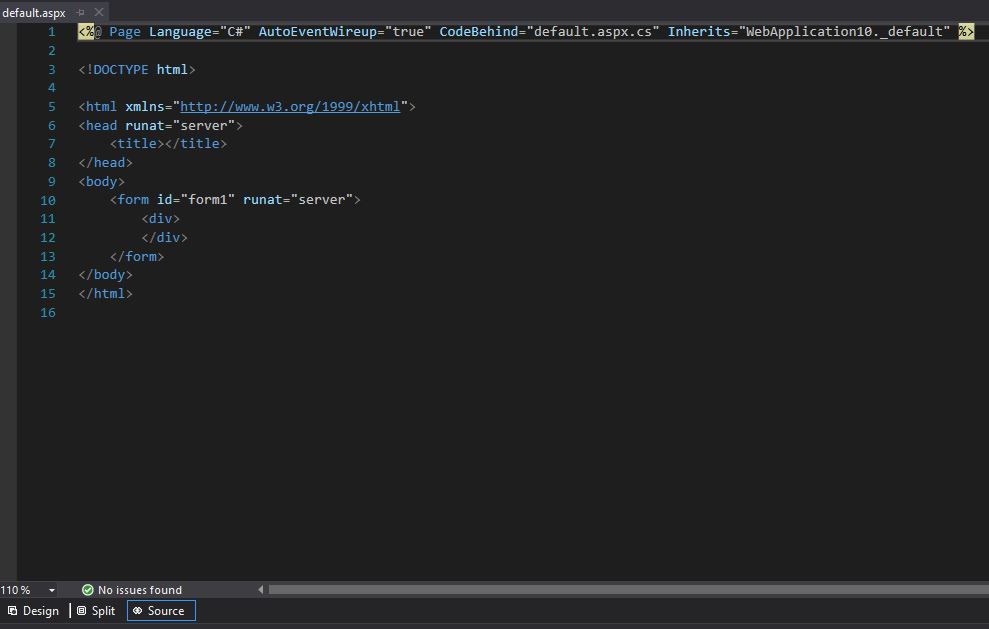
Task: Open the w3.org xhtml namespace link
Action: click(x=290, y=106)
